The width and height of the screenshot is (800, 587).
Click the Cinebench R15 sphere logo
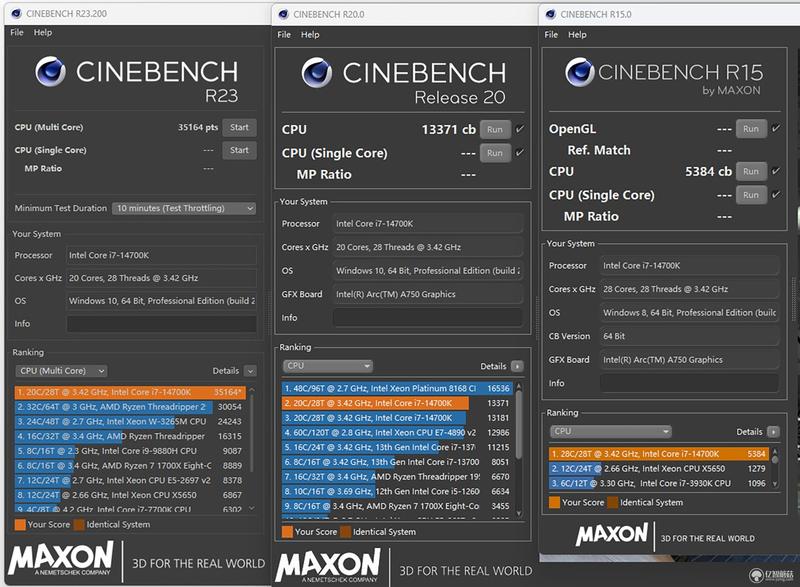[580, 72]
